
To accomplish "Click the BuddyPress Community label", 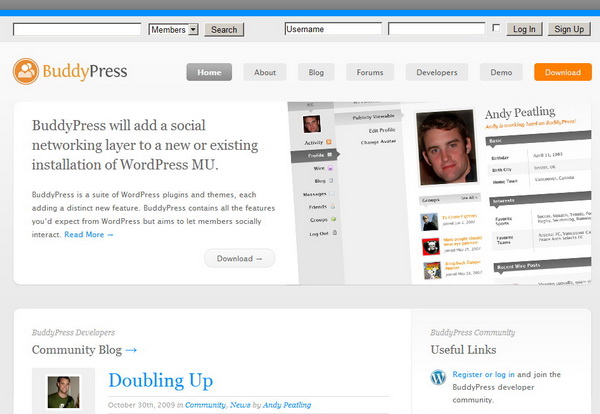I will click(473, 333).
